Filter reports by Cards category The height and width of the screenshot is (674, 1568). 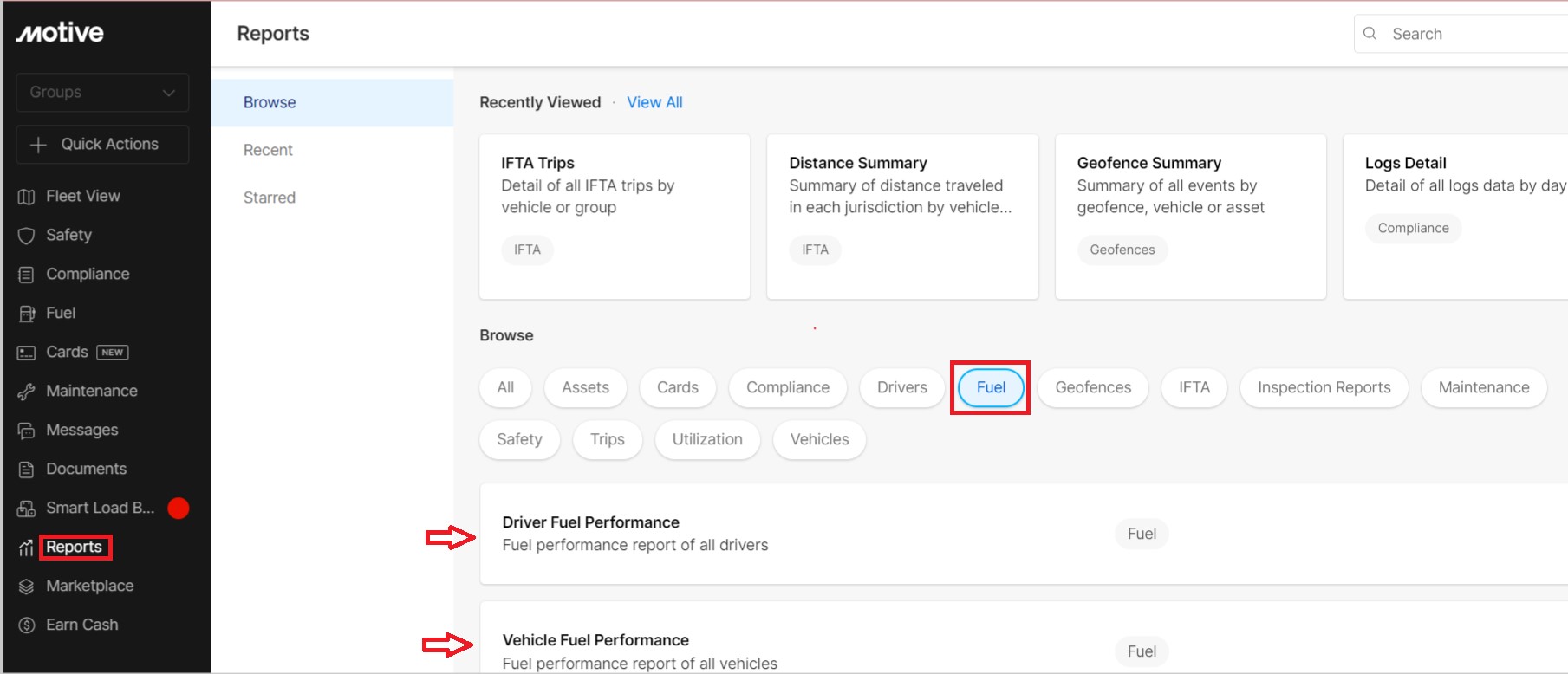(678, 388)
